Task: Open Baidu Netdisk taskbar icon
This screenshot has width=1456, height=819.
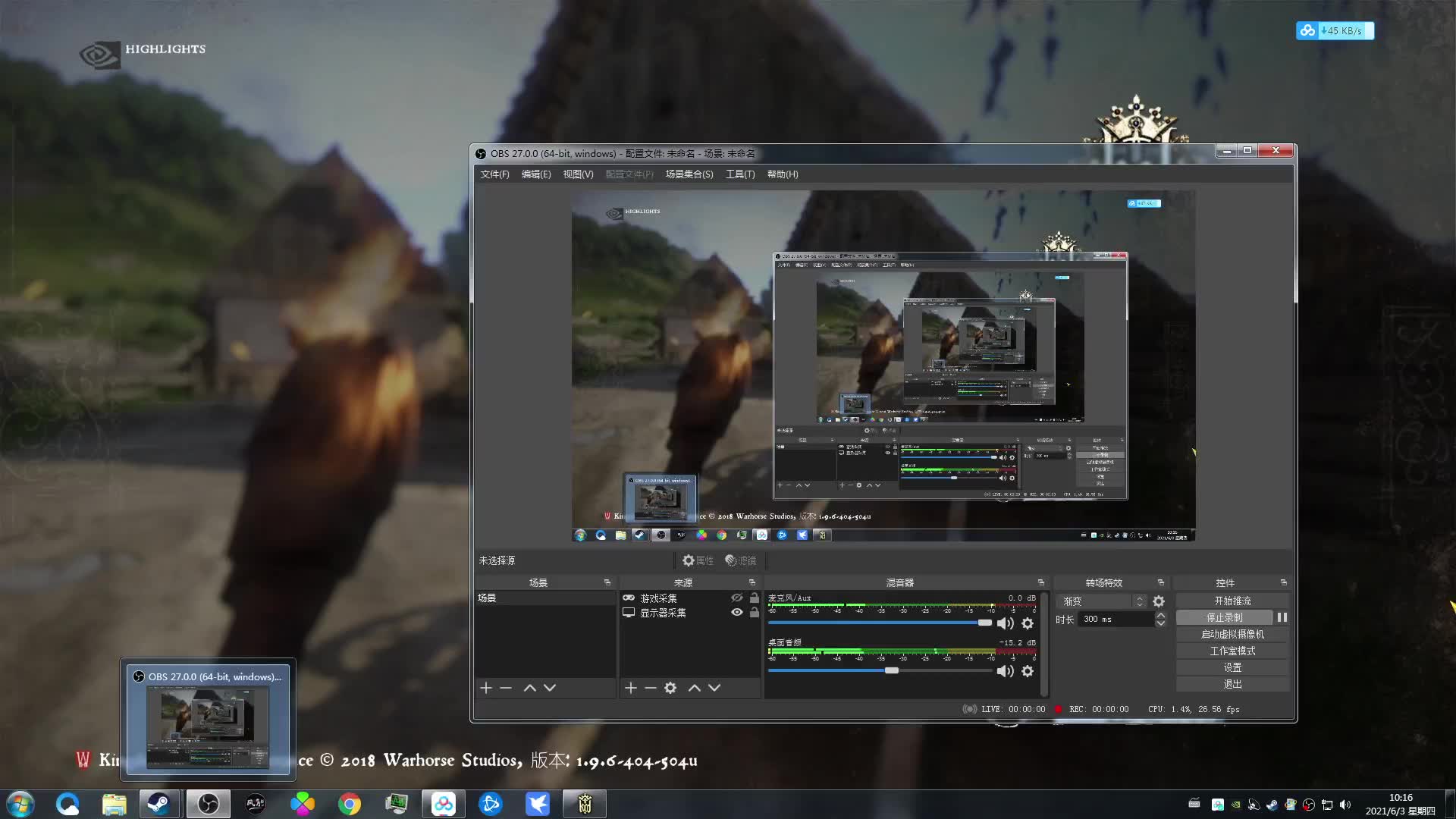Action: pos(444,804)
